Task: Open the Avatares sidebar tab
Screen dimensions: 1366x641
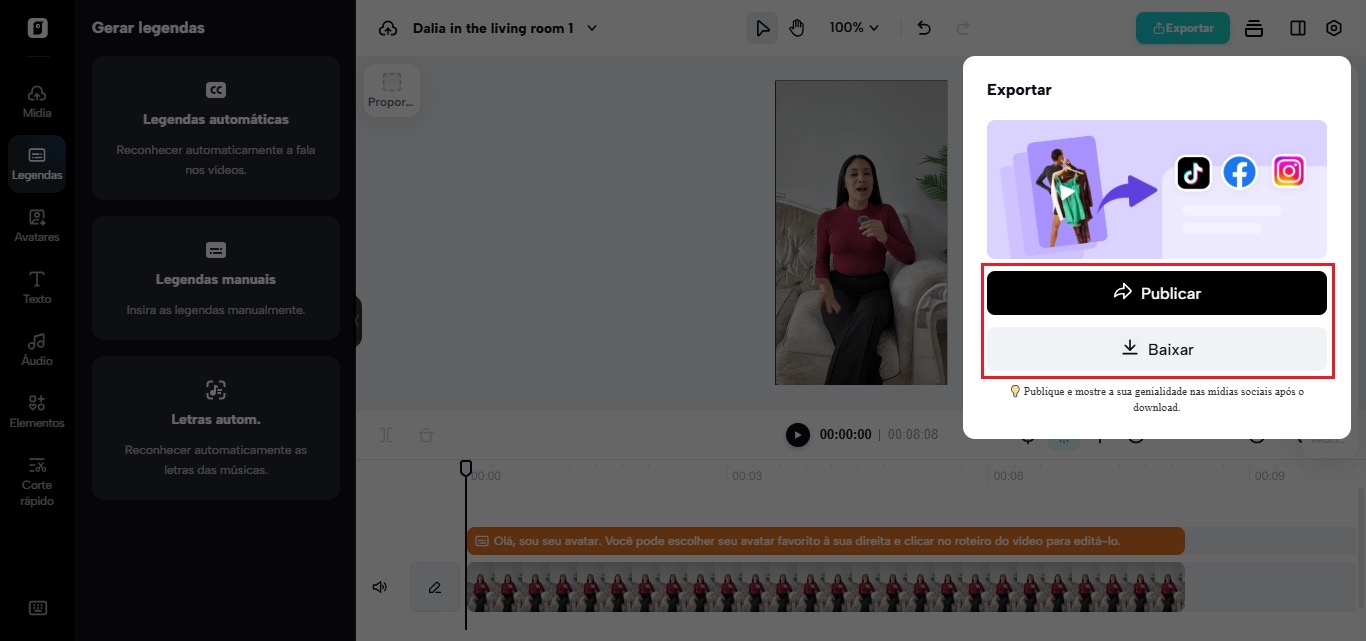Action: [x=37, y=225]
